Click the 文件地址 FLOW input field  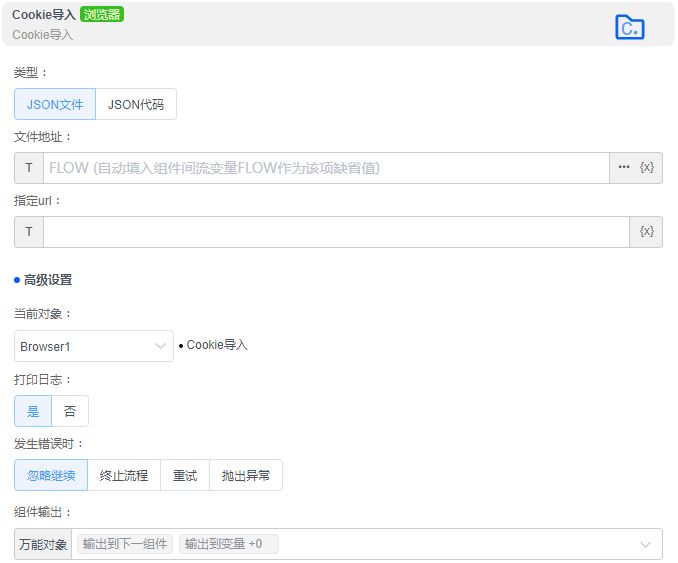pos(326,168)
